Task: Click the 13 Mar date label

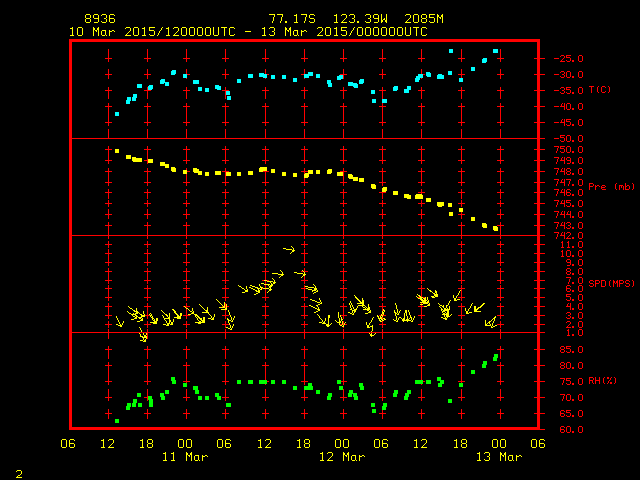Action: click(499, 457)
